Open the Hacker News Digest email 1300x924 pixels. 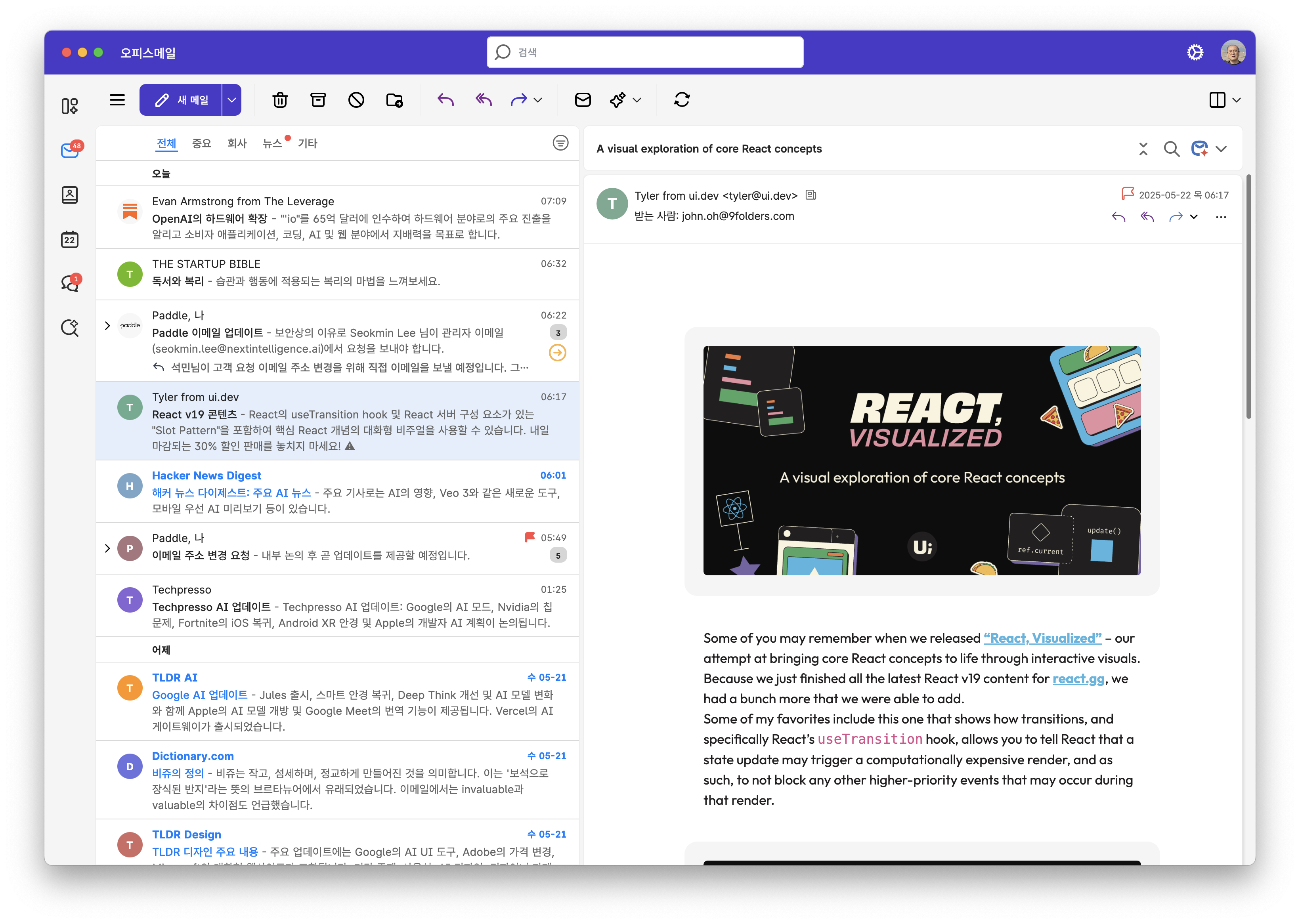coord(338,492)
